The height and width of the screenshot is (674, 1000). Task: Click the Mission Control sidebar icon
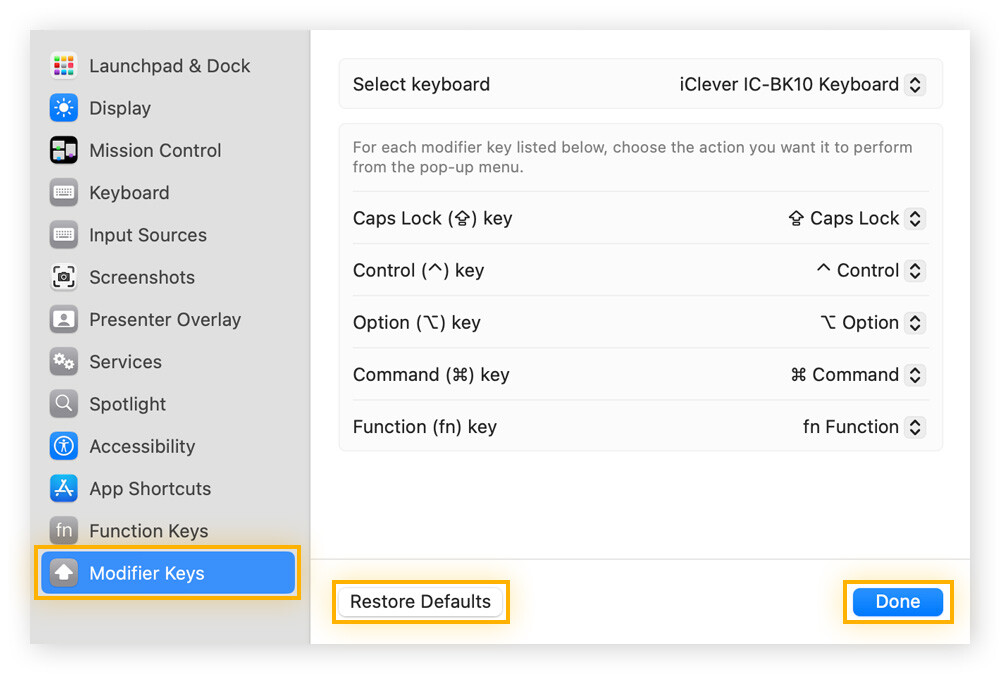(63, 150)
